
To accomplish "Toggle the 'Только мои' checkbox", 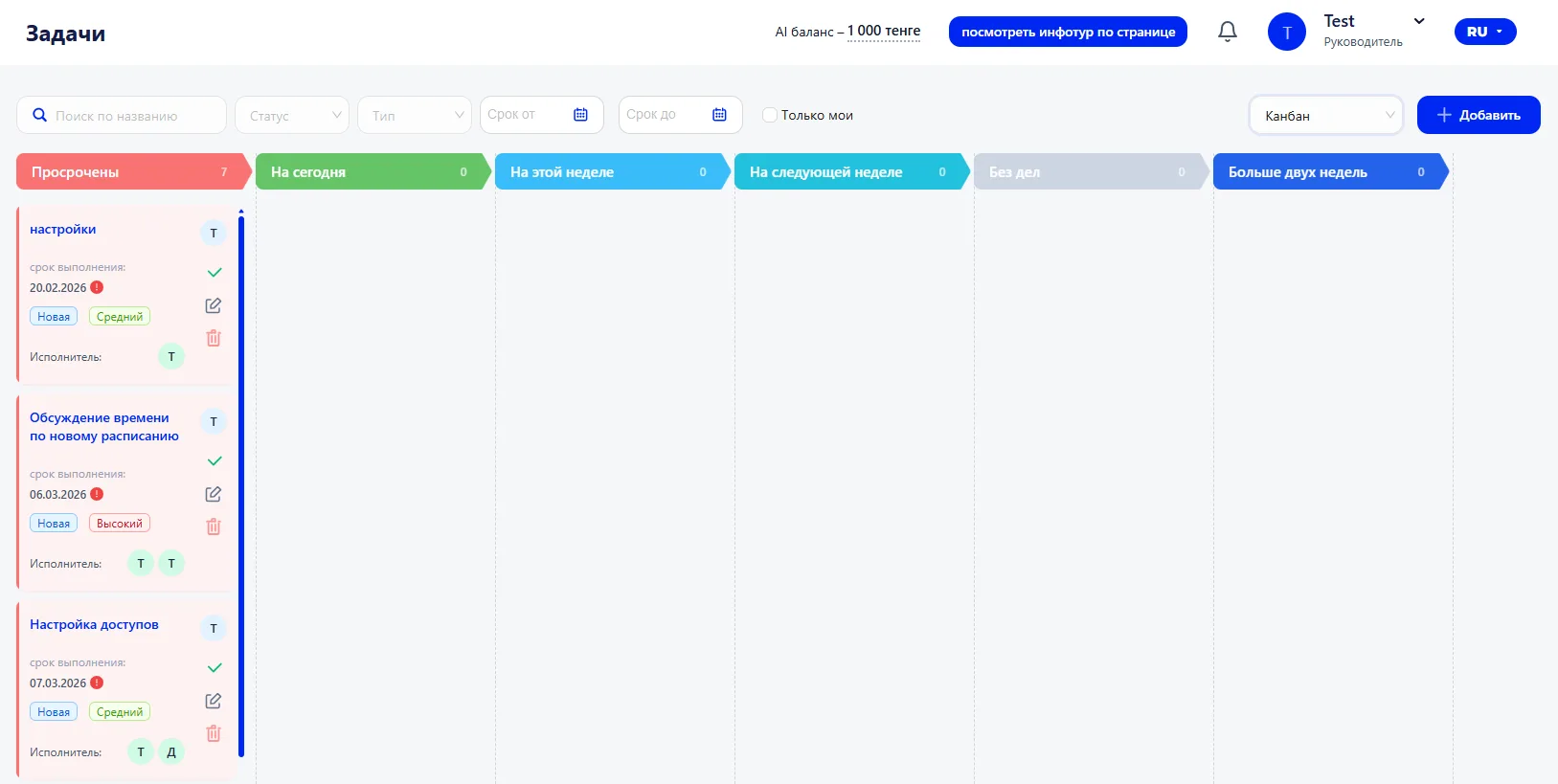I will tap(769, 115).
